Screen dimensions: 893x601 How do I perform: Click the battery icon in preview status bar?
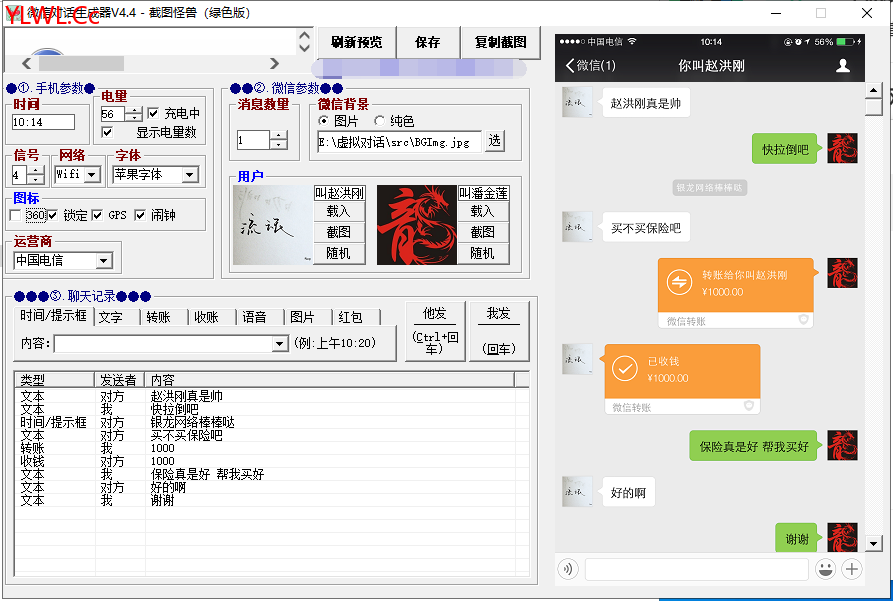click(x=845, y=42)
